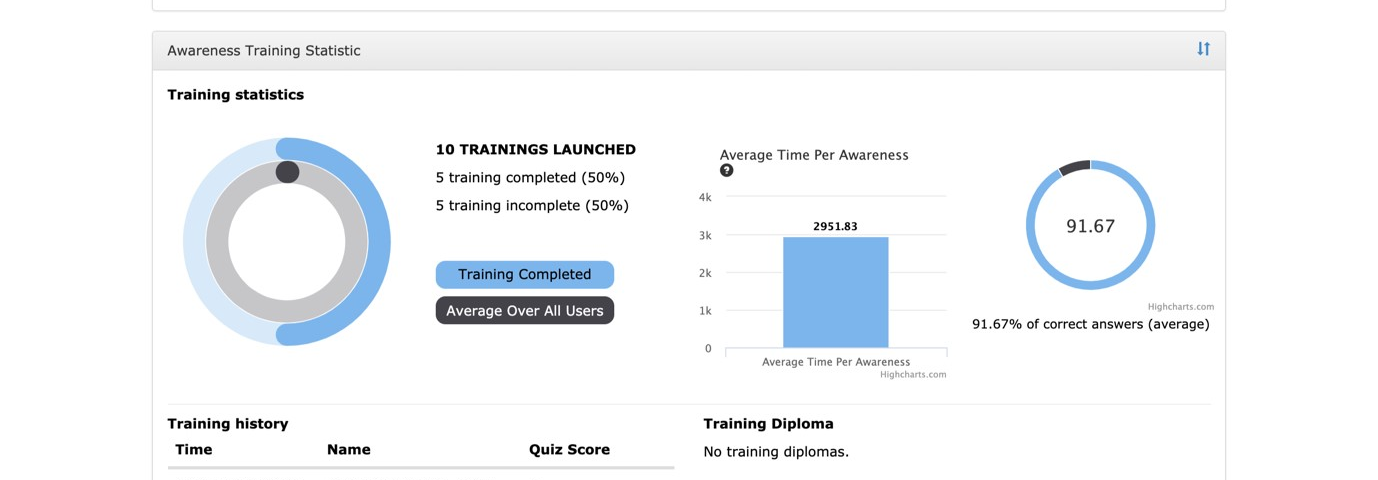Screen dimensions: 1378x480
Task: Click the Awareness Training Statistic panel title
Action: (264, 51)
